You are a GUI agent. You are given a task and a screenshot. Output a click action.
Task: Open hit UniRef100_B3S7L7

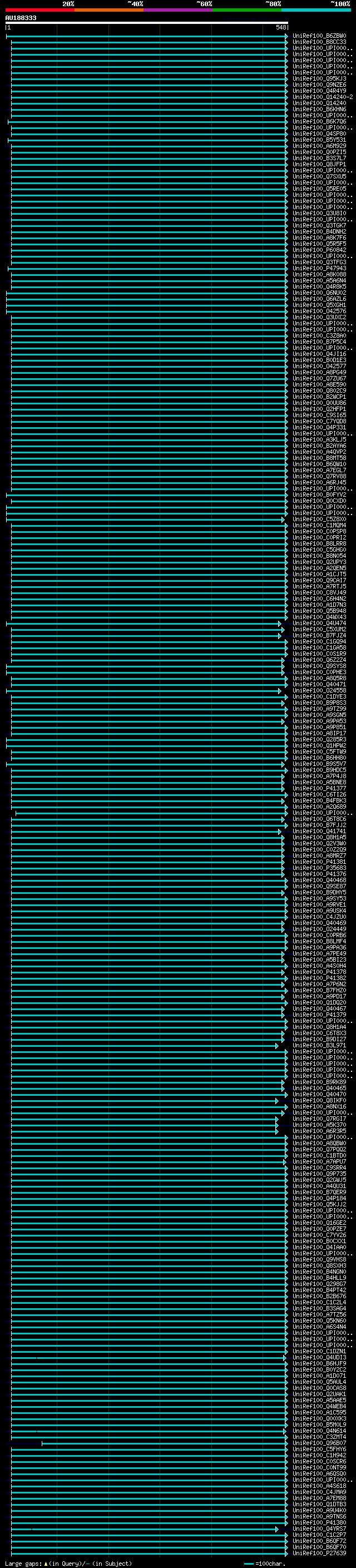319,159
